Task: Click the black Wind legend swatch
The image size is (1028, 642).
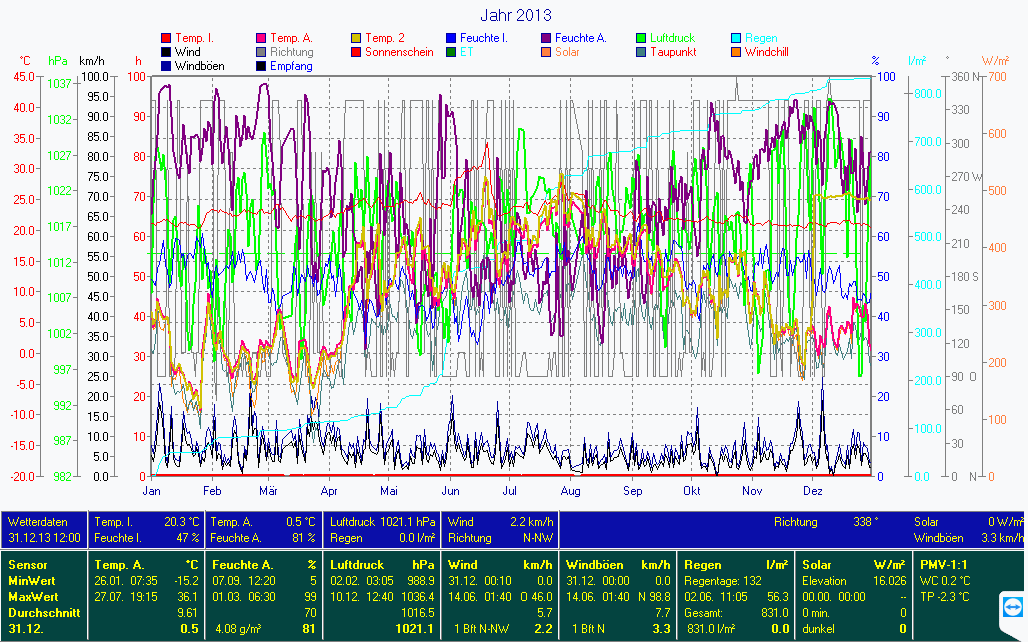Action: click(x=166, y=52)
